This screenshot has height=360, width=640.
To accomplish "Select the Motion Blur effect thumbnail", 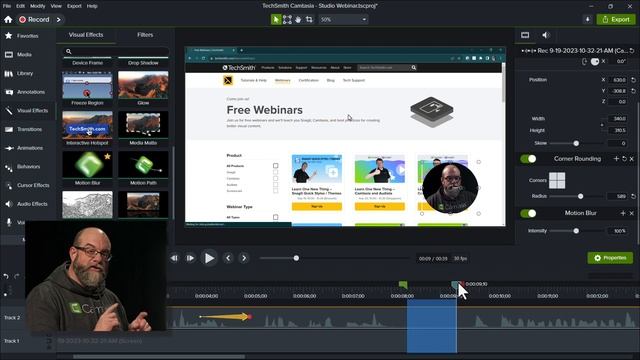I will 87,165.
